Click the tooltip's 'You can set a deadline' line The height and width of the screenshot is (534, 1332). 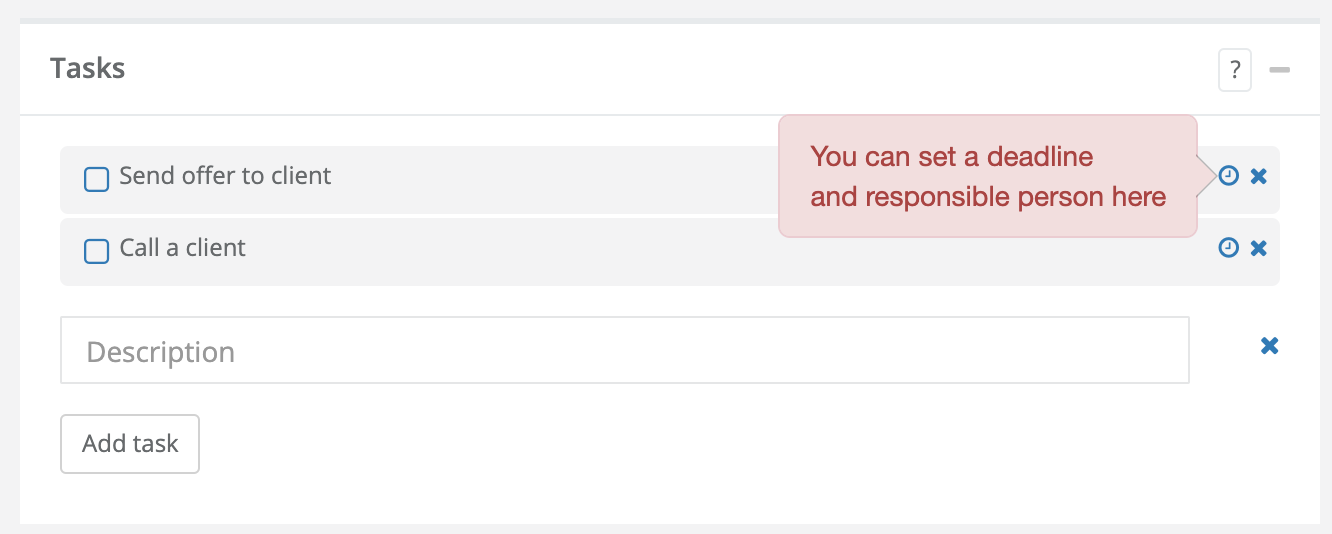951,157
